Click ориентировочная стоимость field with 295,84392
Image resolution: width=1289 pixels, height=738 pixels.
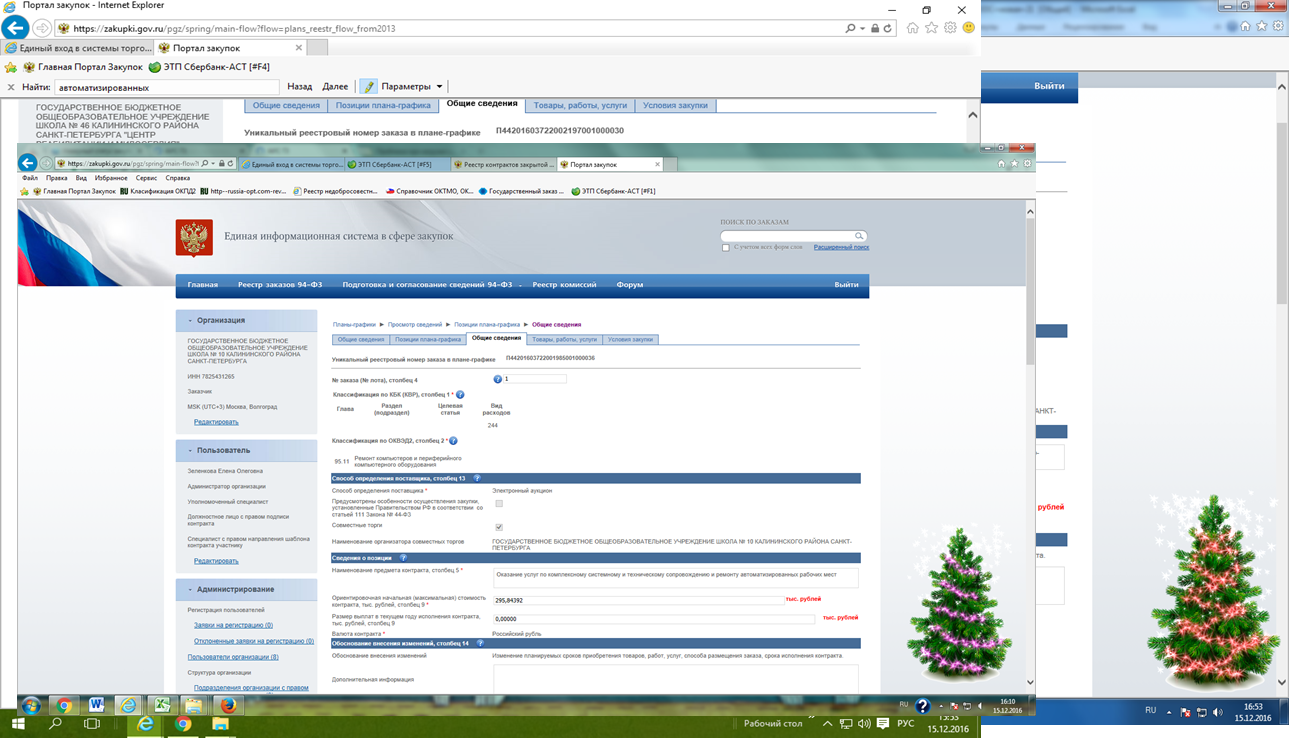tap(639, 600)
